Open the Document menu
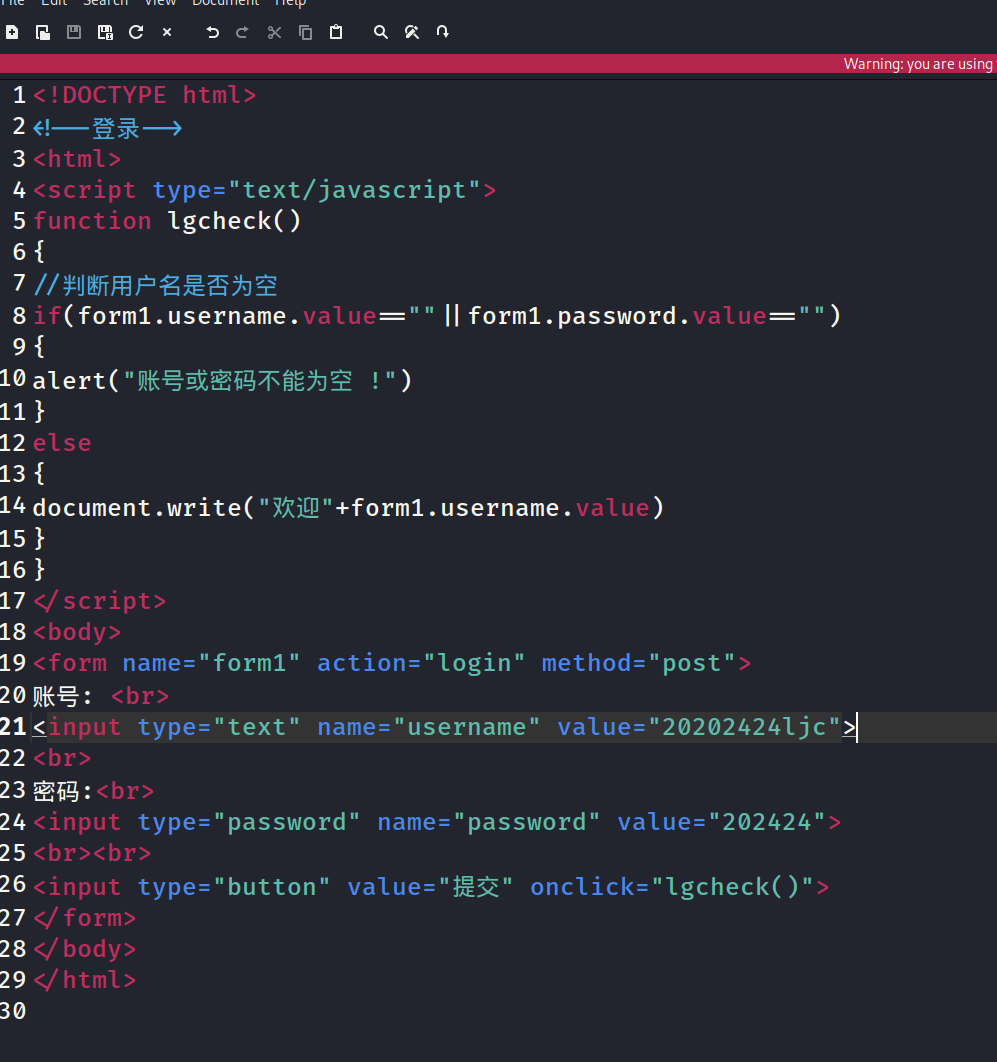Image resolution: width=997 pixels, height=1062 pixels. [226, 3]
